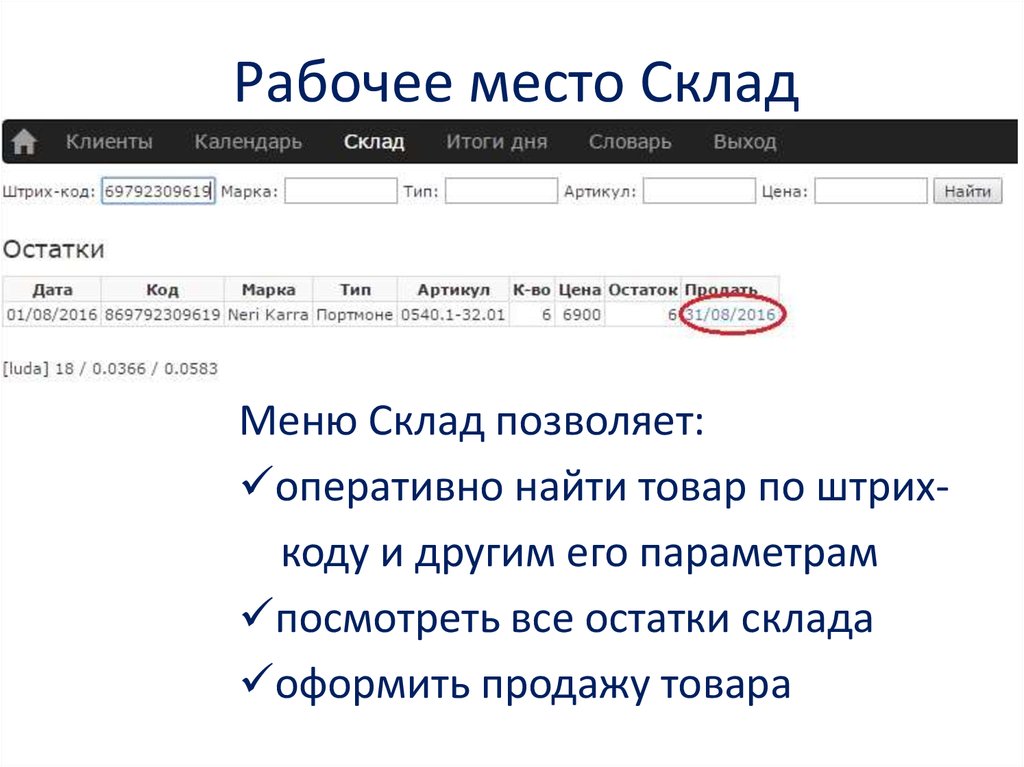This screenshot has height=767, width=1024.
Task: Click the Остаток column header
Action: [x=641, y=290]
